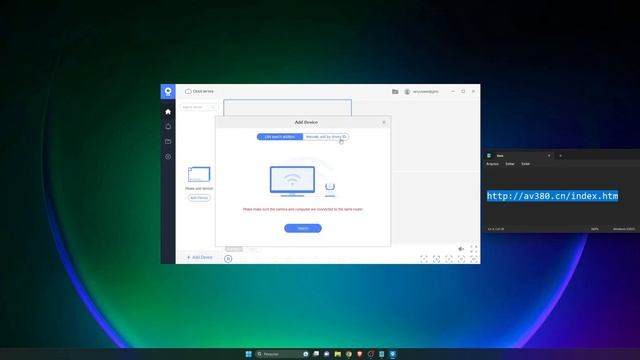Click the account username text
Viewport: 640px width, 360px height.
click(x=425, y=91)
